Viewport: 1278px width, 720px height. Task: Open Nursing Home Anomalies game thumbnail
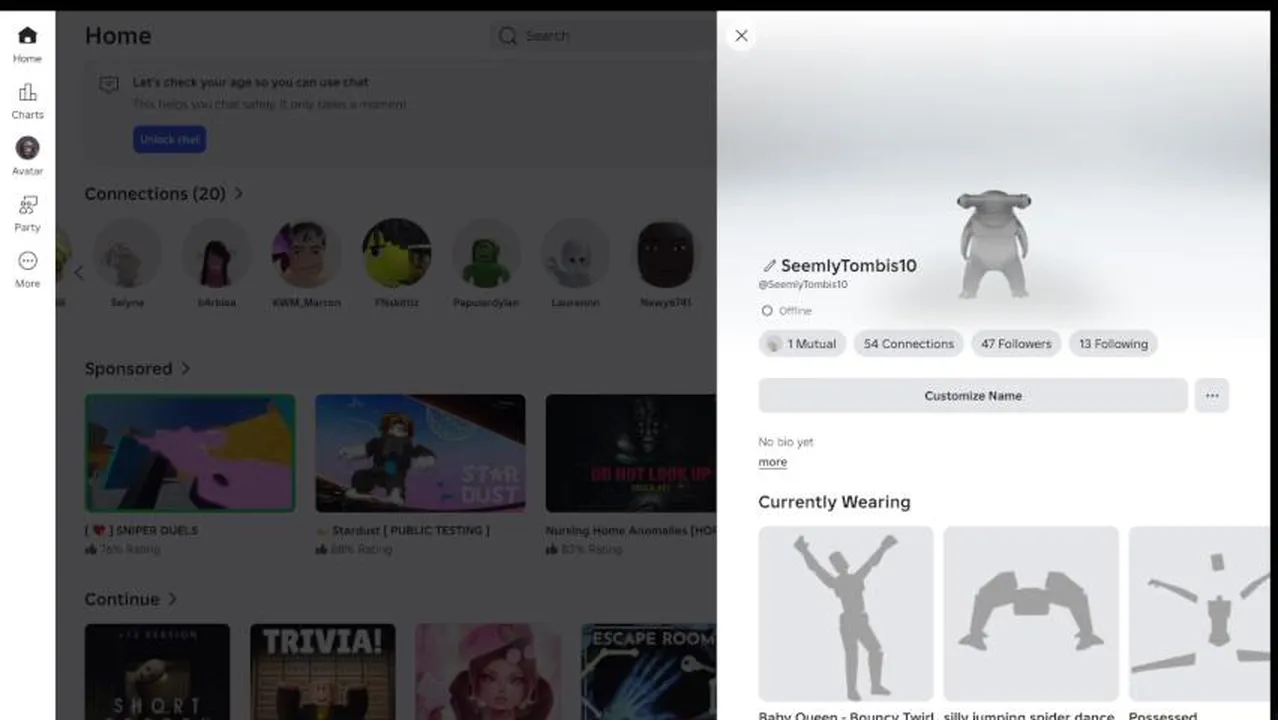pos(631,453)
